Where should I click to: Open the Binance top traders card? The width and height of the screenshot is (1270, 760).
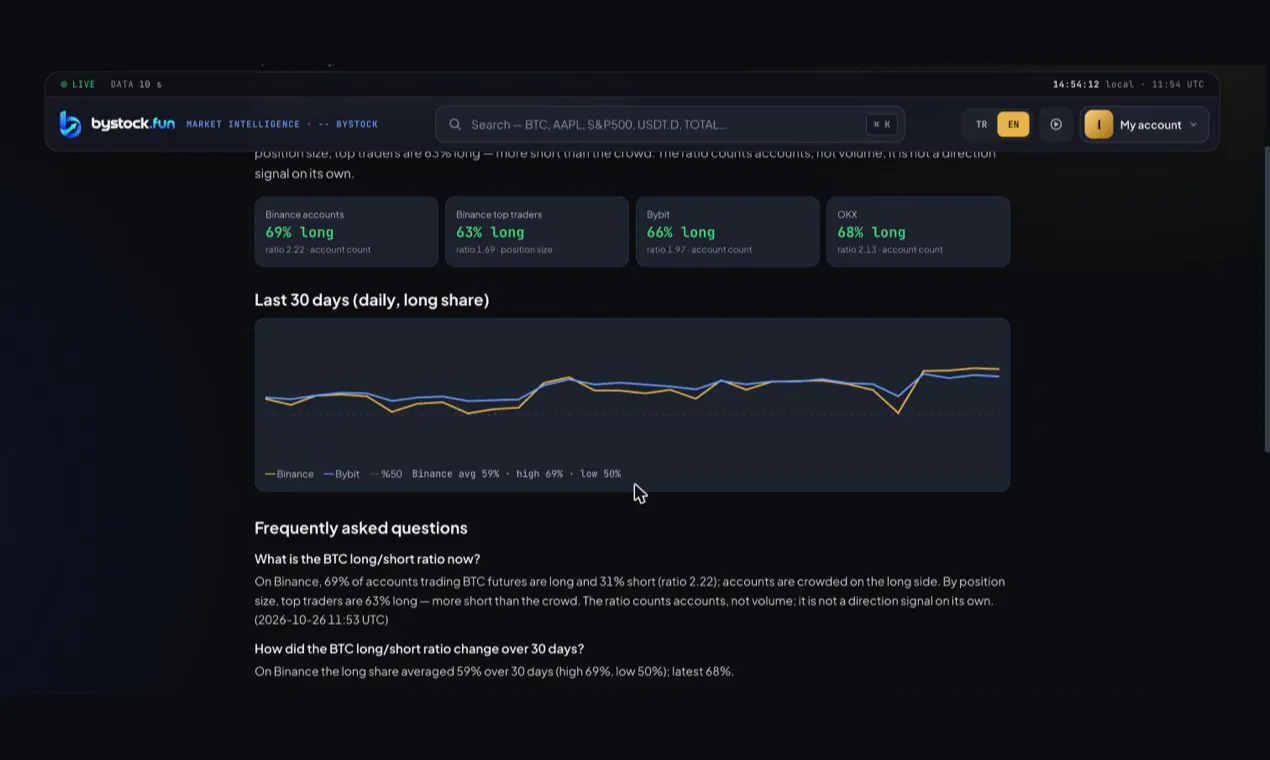(537, 232)
